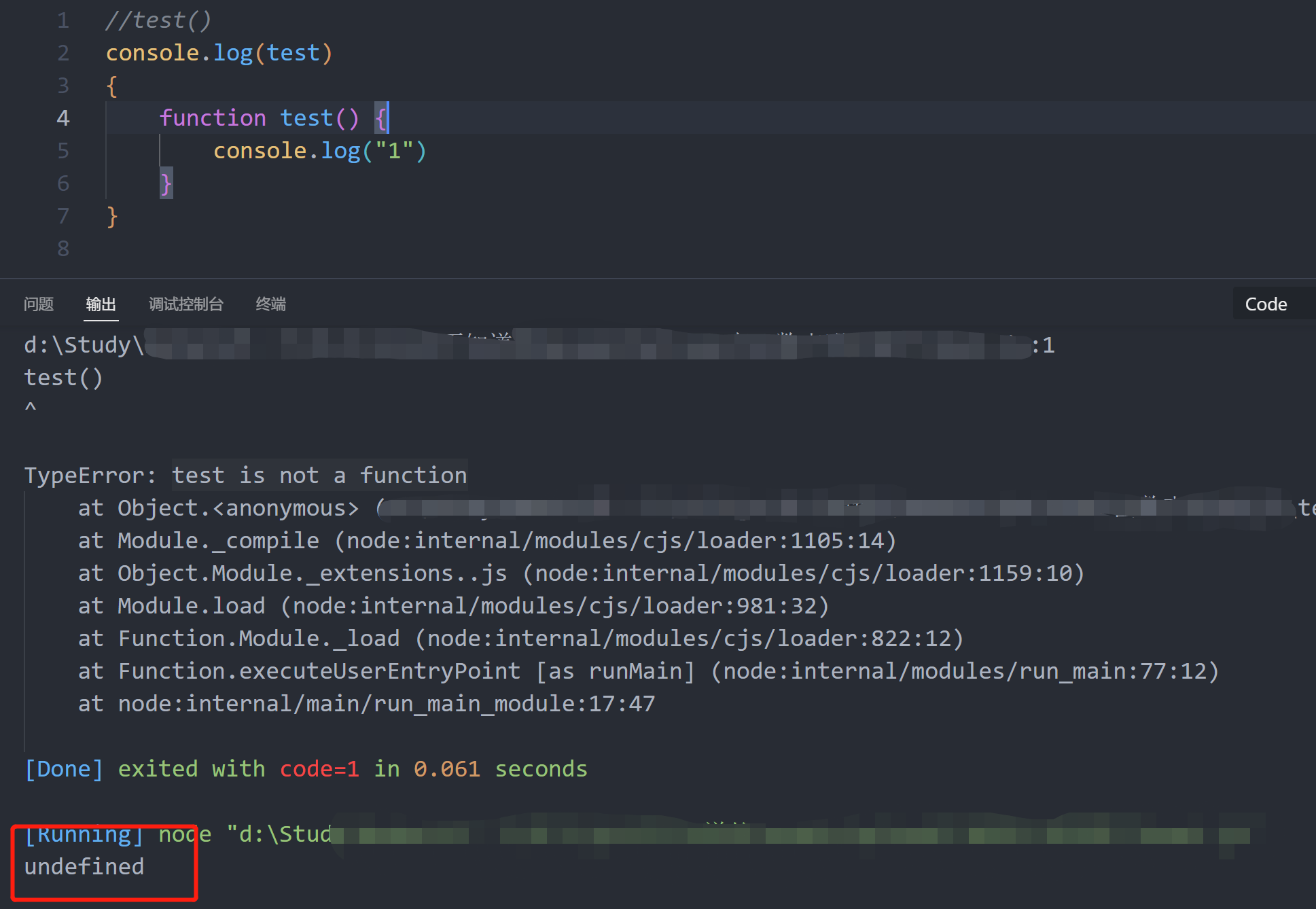1316x909 pixels.
Task: Click the run_main_module:17:47 stack line
Action: pos(367,703)
